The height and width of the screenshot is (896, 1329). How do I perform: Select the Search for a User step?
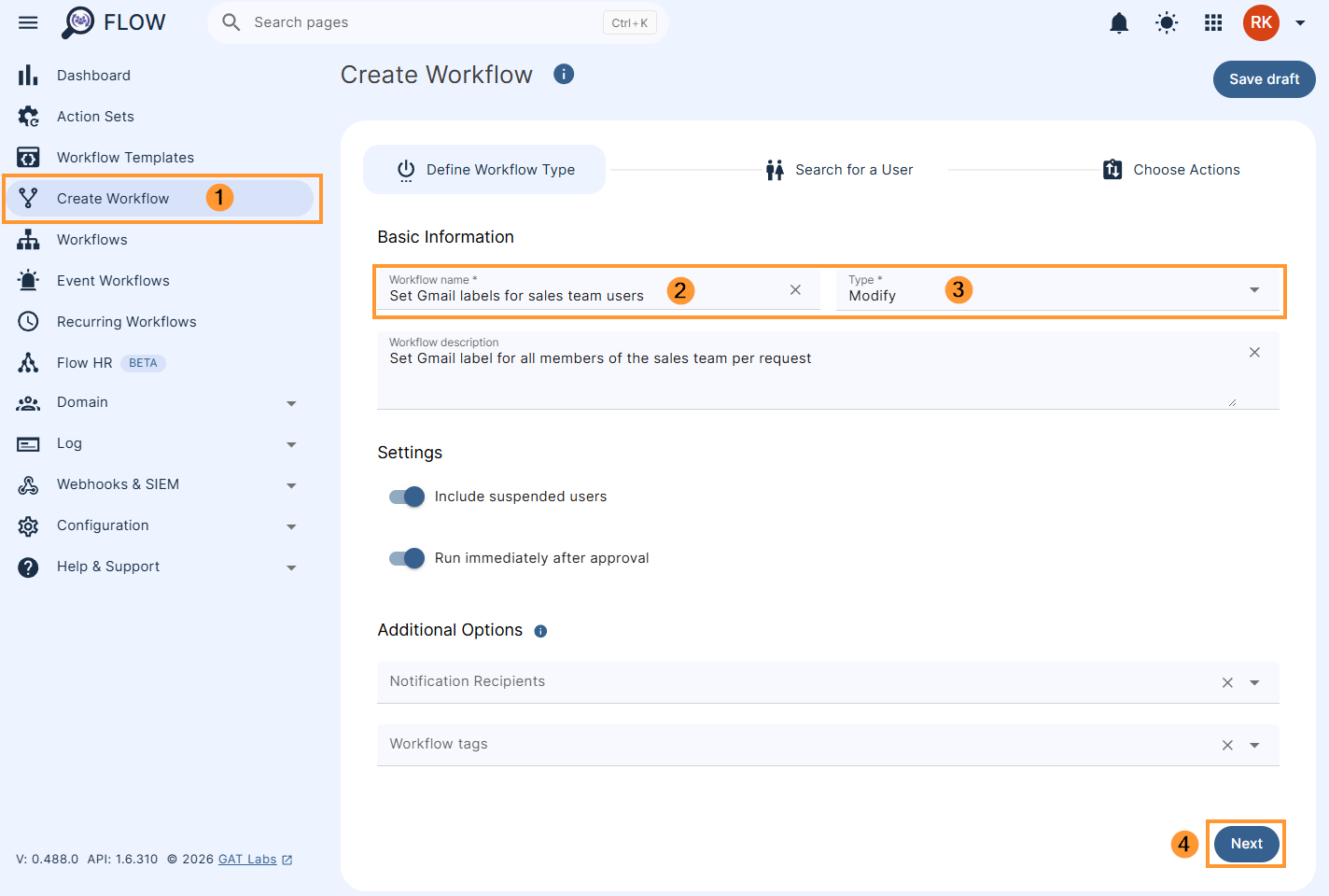coord(839,170)
